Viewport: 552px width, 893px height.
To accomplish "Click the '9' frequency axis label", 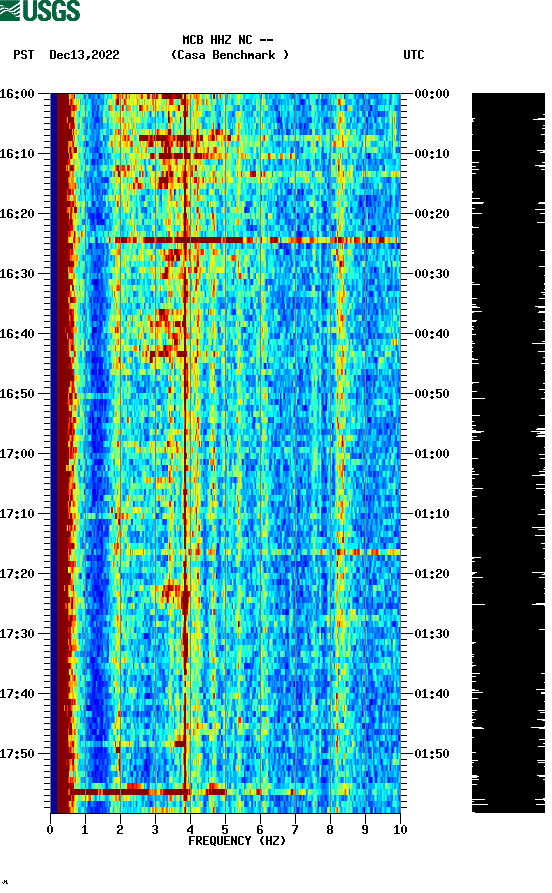I will pyautogui.click(x=365, y=830).
